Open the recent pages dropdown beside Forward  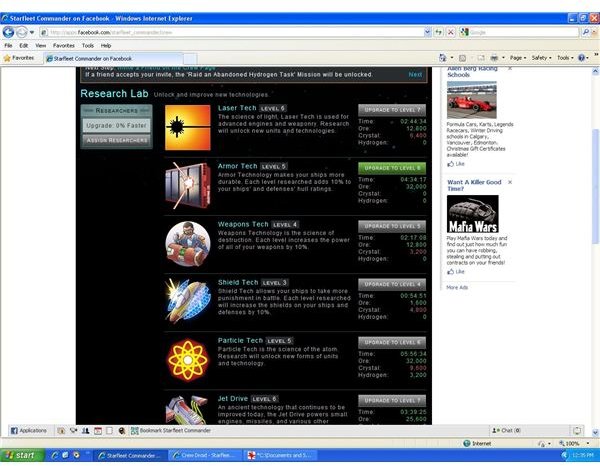(32, 33)
